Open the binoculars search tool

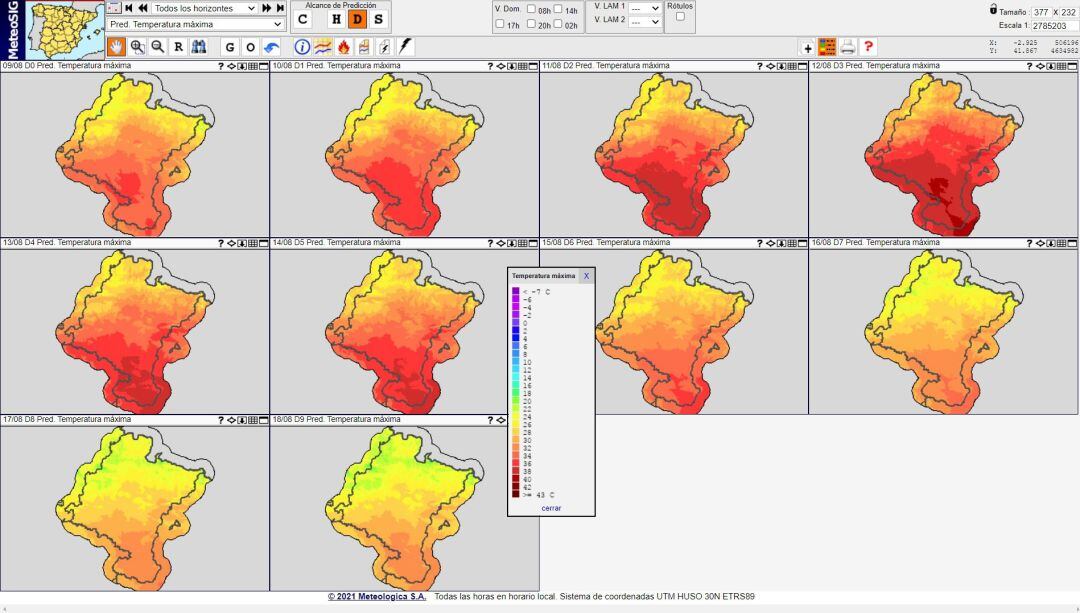pos(200,45)
